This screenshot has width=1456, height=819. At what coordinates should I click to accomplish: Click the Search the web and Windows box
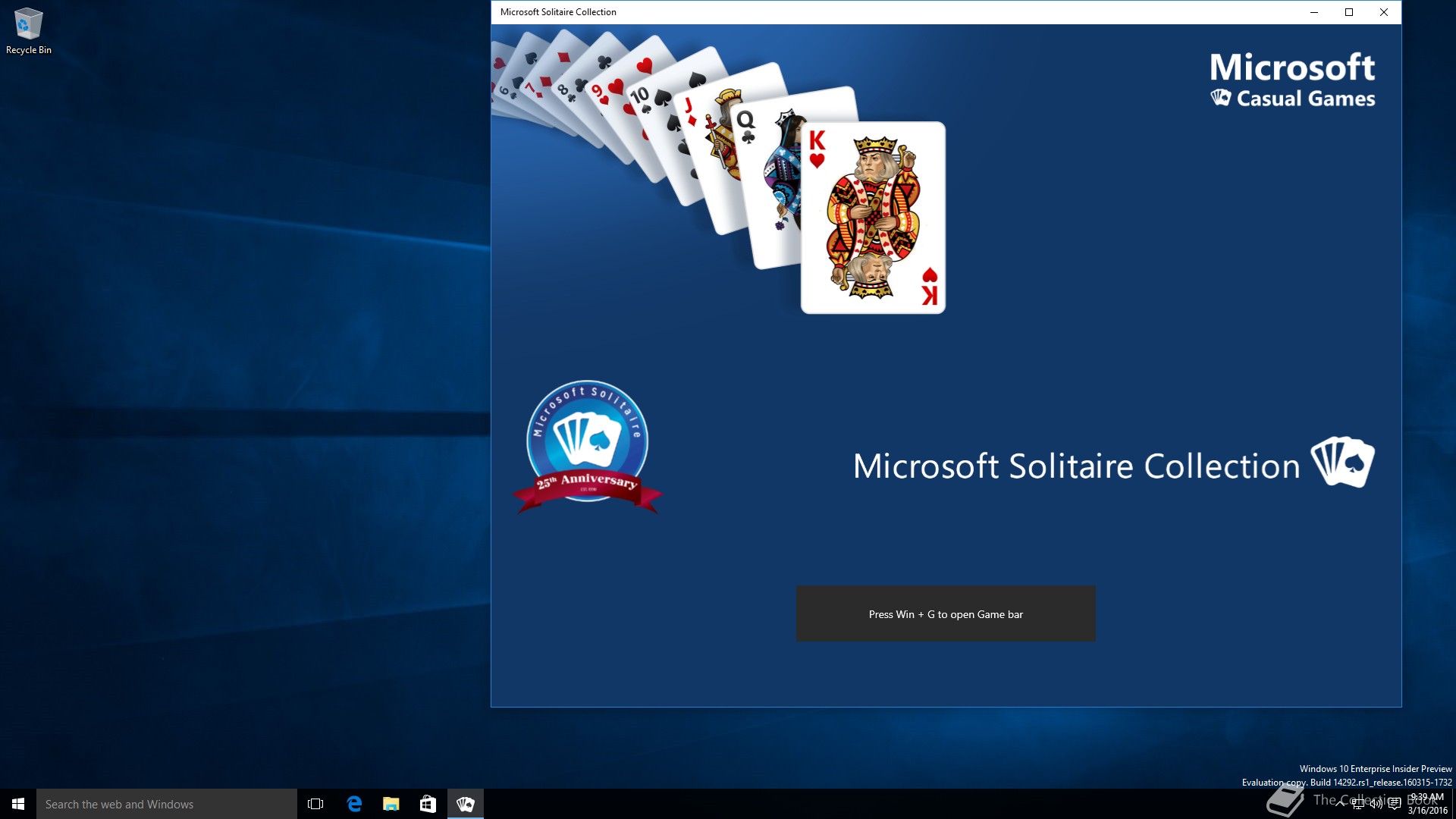point(167,804)
